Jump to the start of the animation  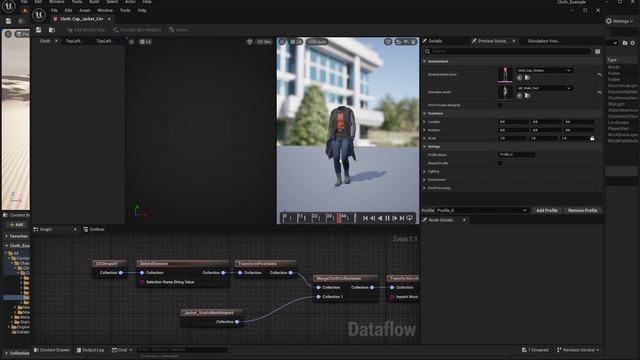click(x=365, y=218)
